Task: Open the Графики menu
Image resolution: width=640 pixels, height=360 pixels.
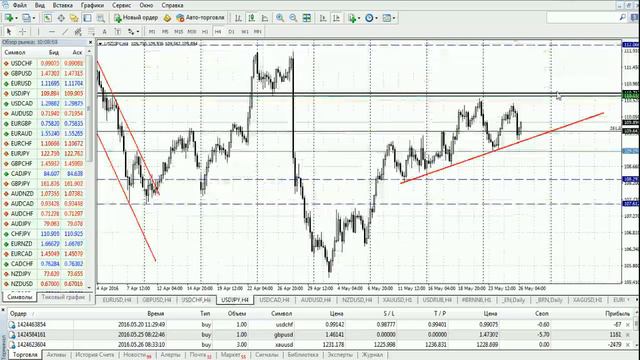Action: 92,5
